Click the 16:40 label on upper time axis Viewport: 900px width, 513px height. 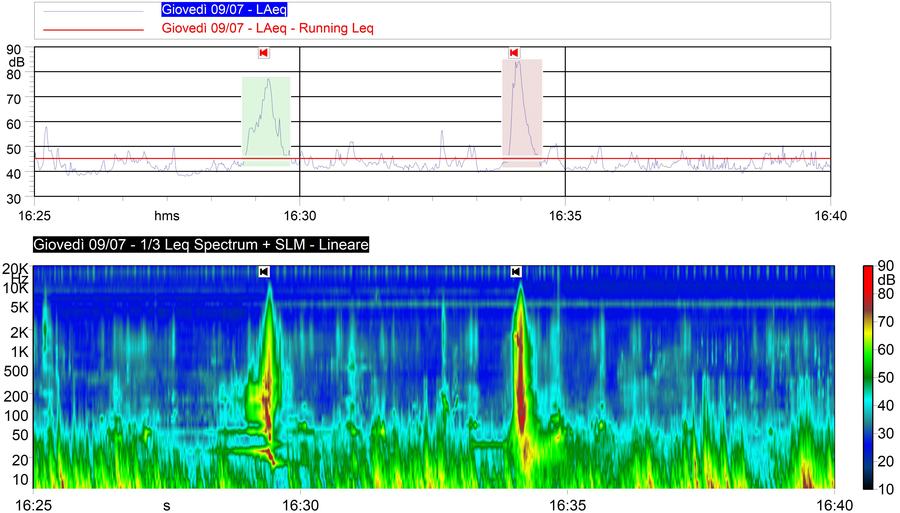[x=831, y=216]
